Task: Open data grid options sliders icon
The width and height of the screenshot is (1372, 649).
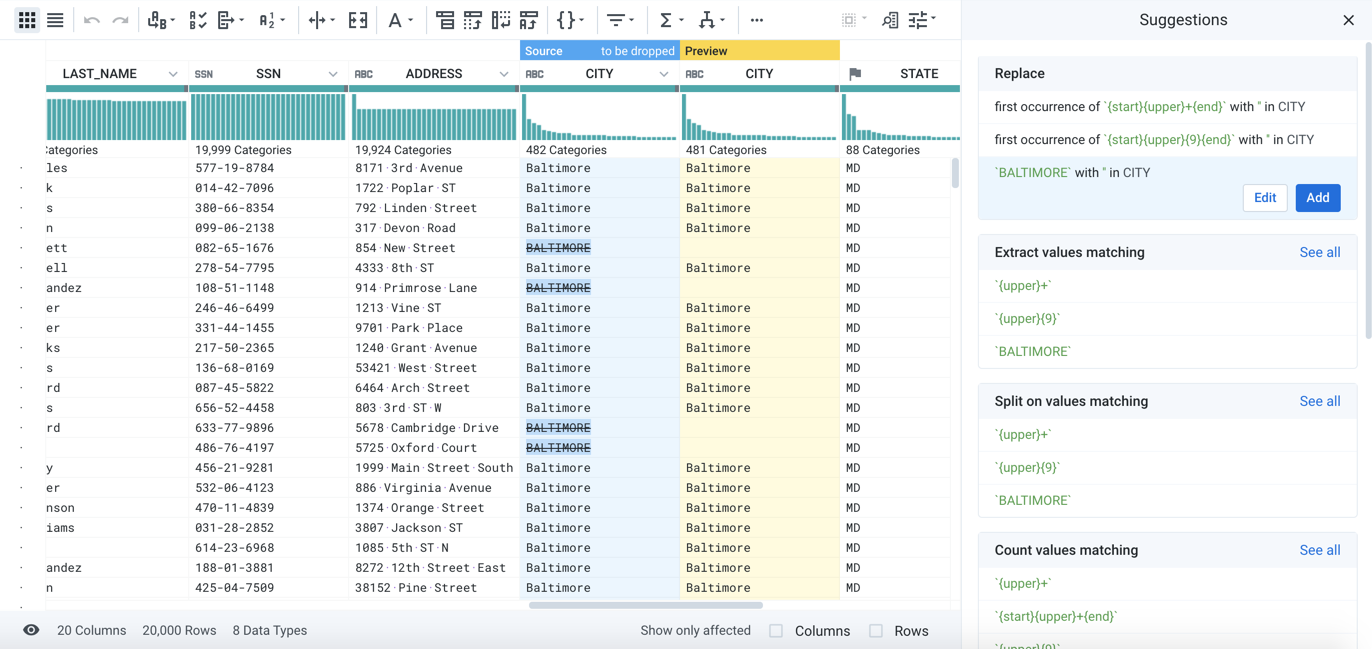Action: pyautogui.click(x=922, y=20)
